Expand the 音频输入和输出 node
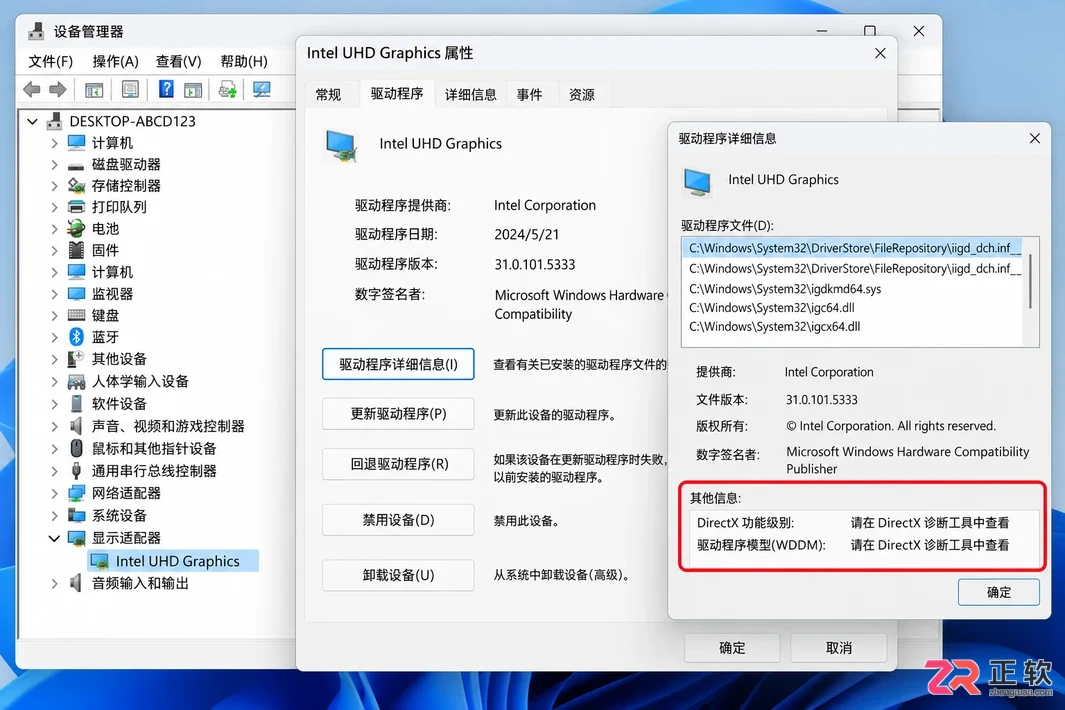The height and width of the screenshot is (710, 1065). [54, 583]
